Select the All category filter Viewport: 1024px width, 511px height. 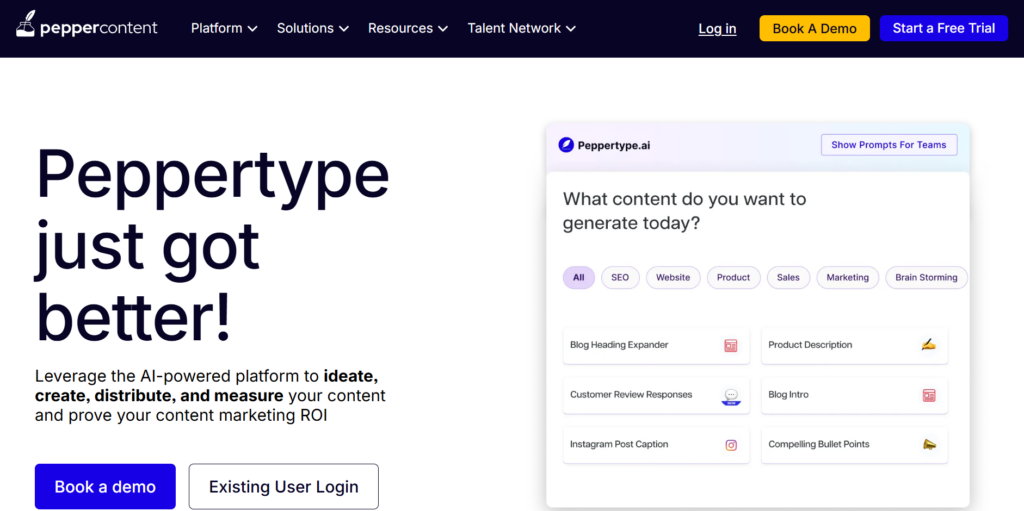coord(578,278)
